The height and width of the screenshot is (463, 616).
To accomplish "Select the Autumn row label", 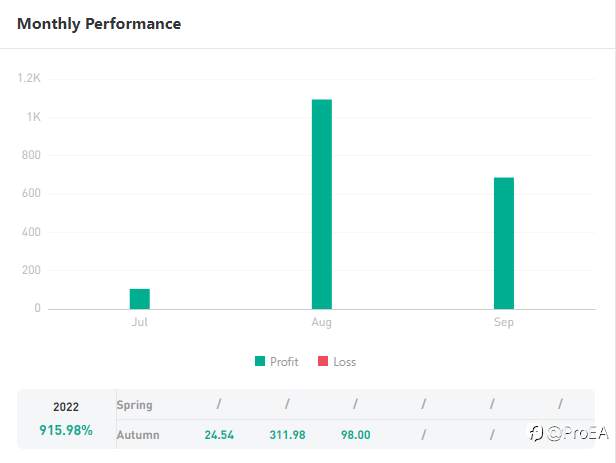I will point(138,435).
